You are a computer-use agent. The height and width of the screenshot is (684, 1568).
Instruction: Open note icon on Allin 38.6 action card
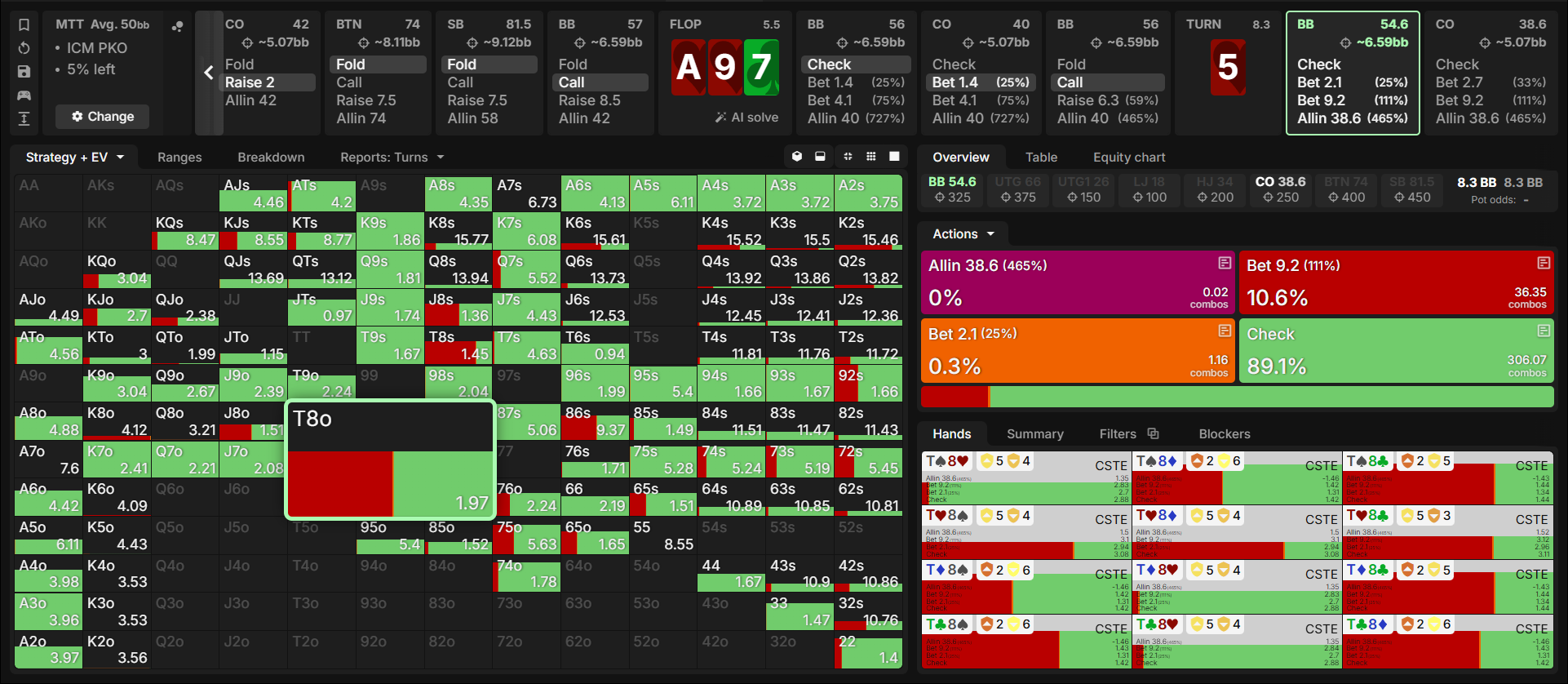coord(1225,263)
